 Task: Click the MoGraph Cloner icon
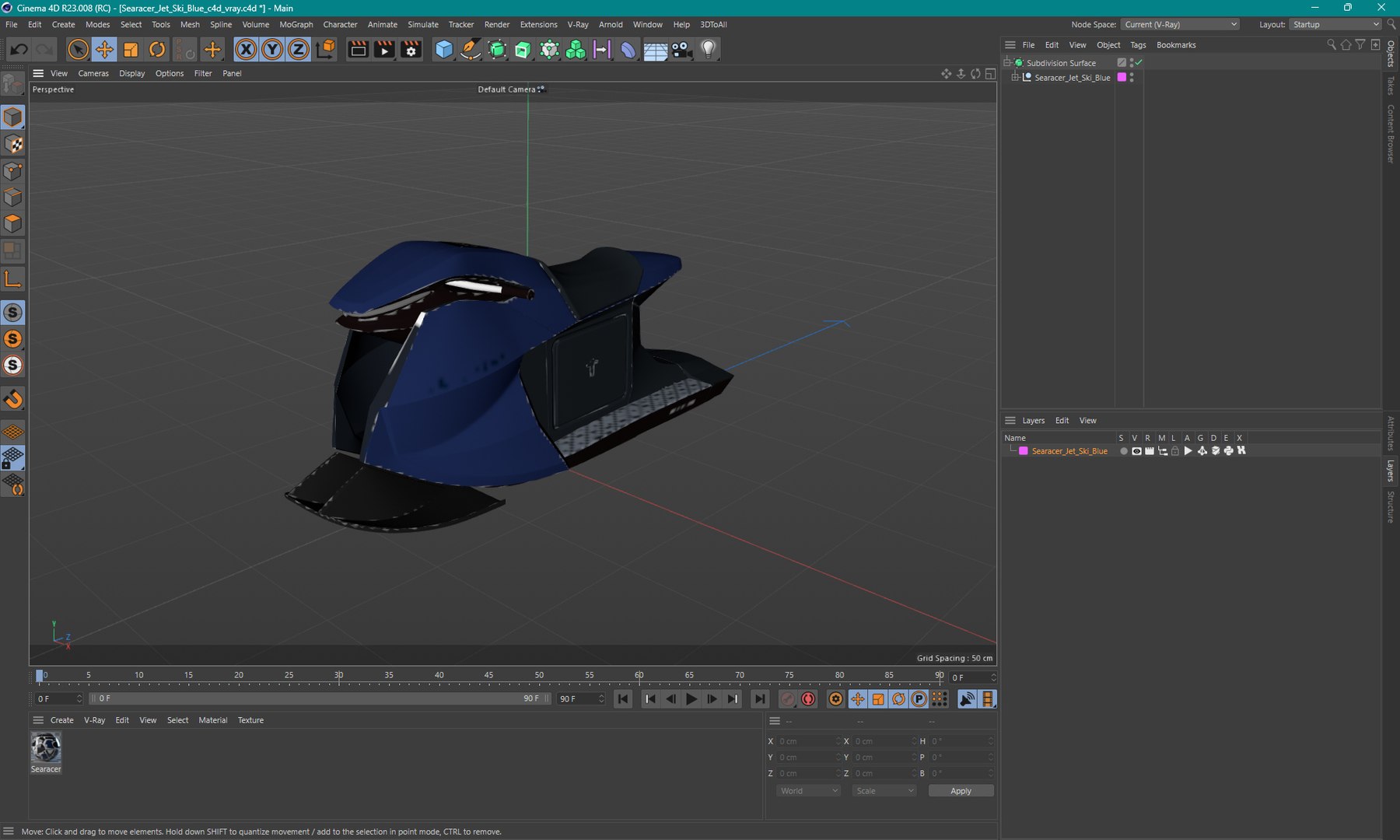[x=576, y=50]
